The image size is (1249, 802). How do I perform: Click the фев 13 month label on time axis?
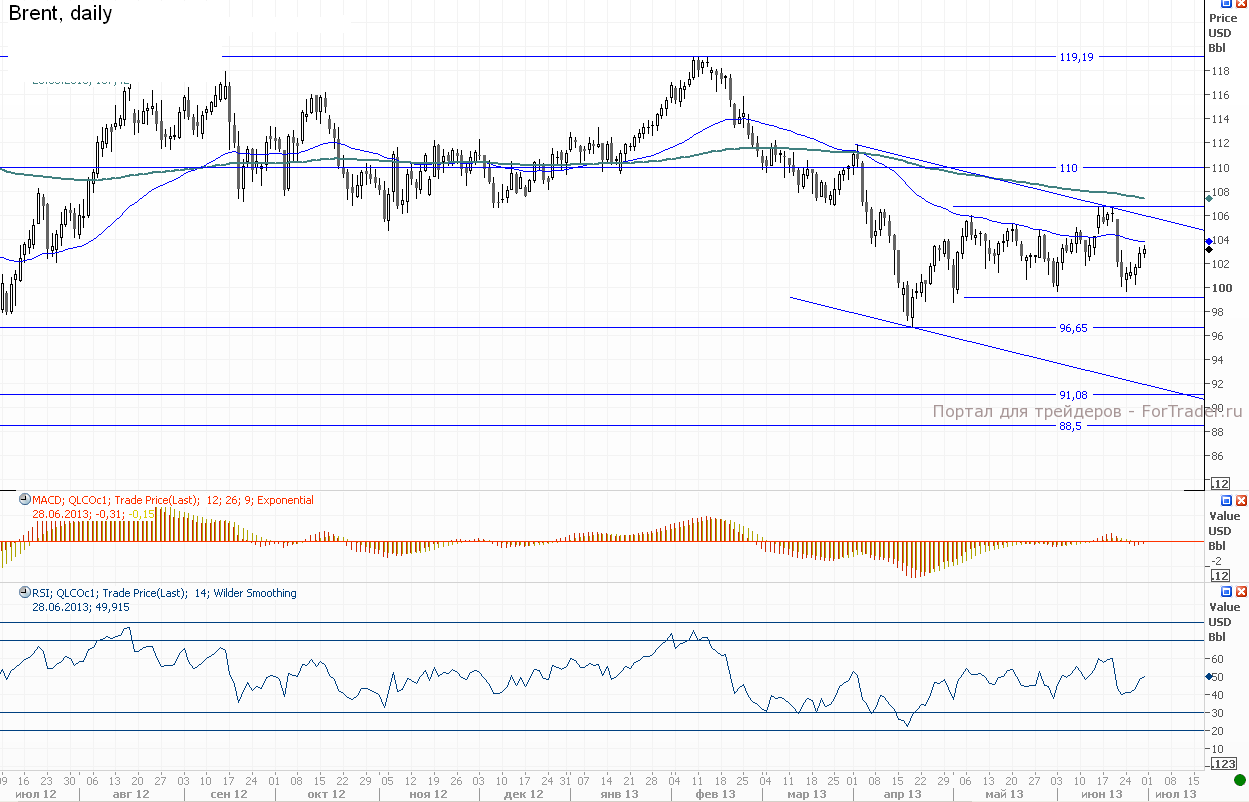point(715,794)
